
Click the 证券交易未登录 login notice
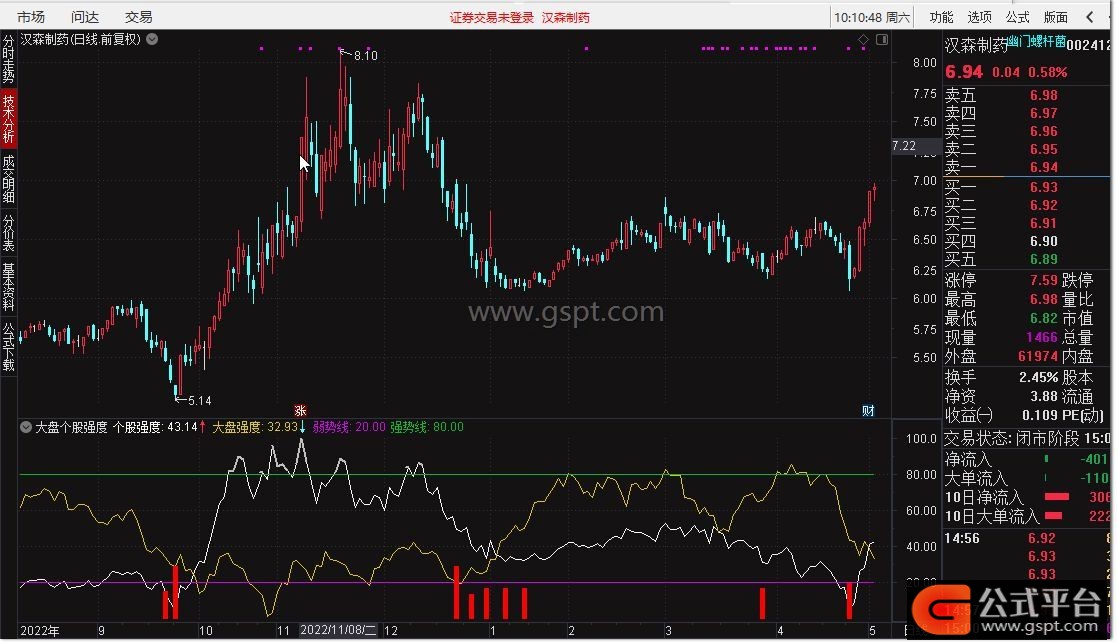pyautogui.click(x=492, y=18)
